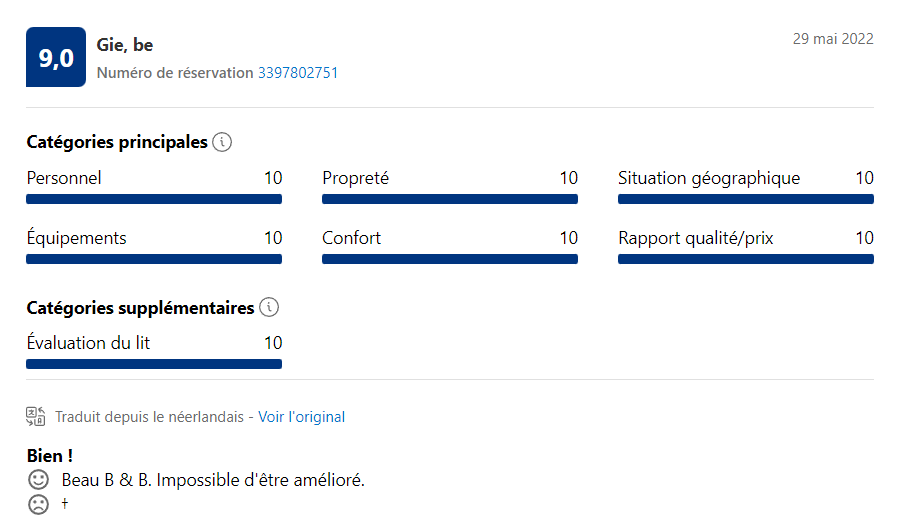901x528 pixels.
Task: Click Voir l'original link
Action: [x=302, y=417]
